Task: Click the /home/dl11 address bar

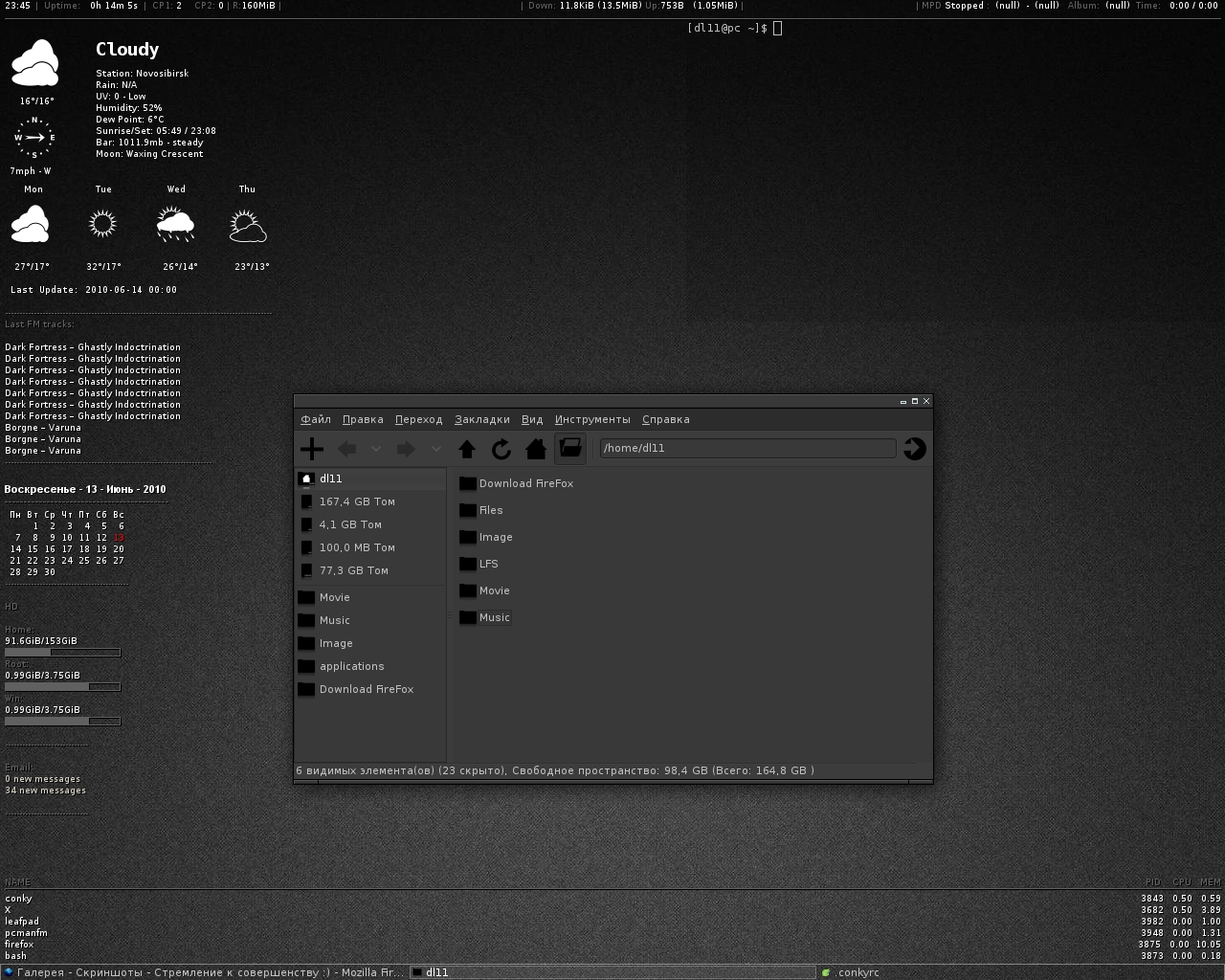Action: click(747, 448)
